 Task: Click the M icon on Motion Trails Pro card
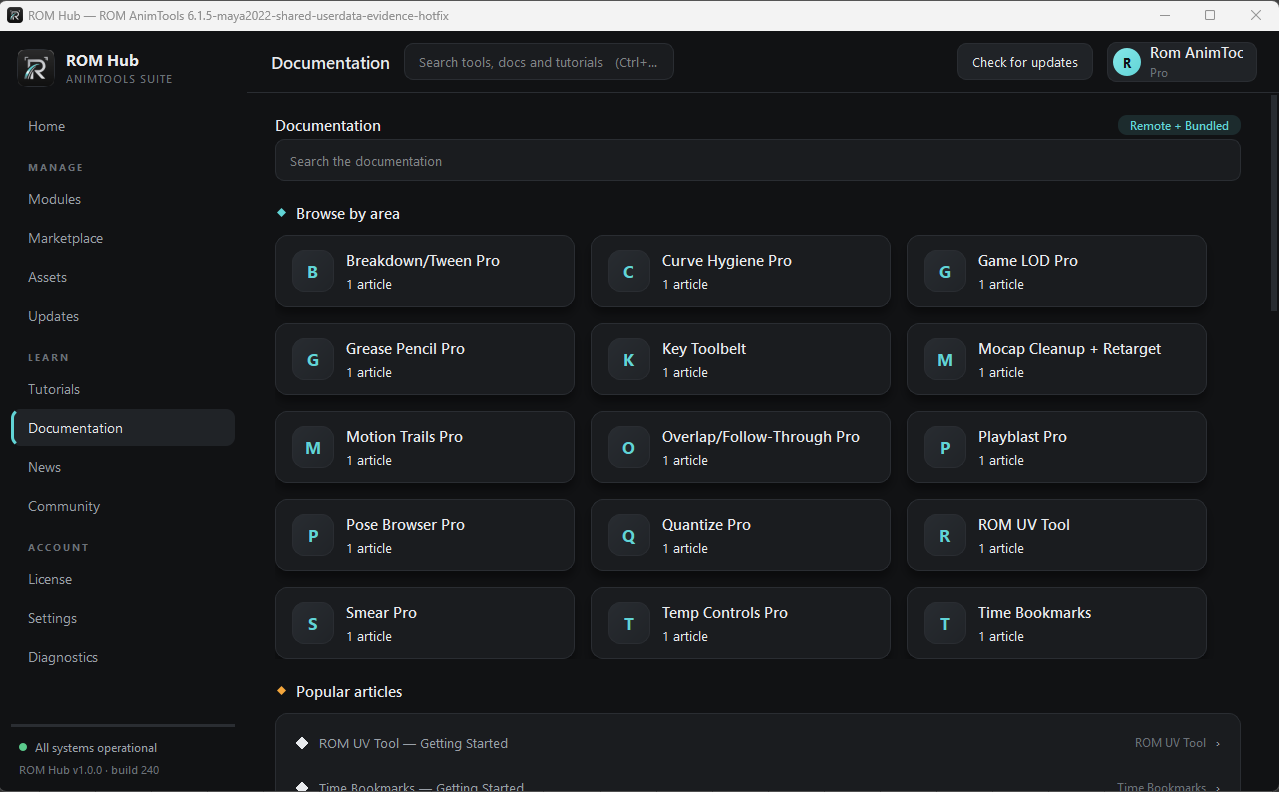point(313,448)
